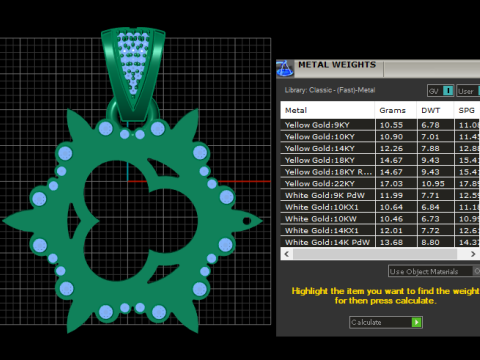Select the Yellow Gold:18KY row
The width and height of the screenshot is (480, 360).
(380, 160)
